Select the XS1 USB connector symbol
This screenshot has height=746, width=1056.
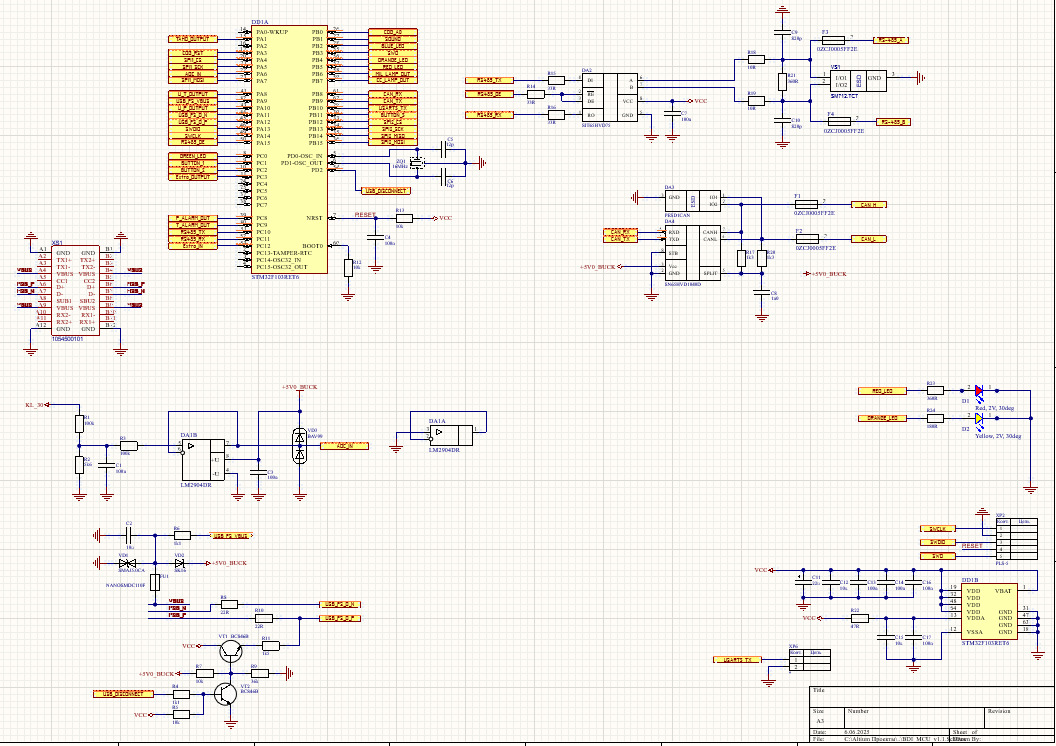click(75, 290)
